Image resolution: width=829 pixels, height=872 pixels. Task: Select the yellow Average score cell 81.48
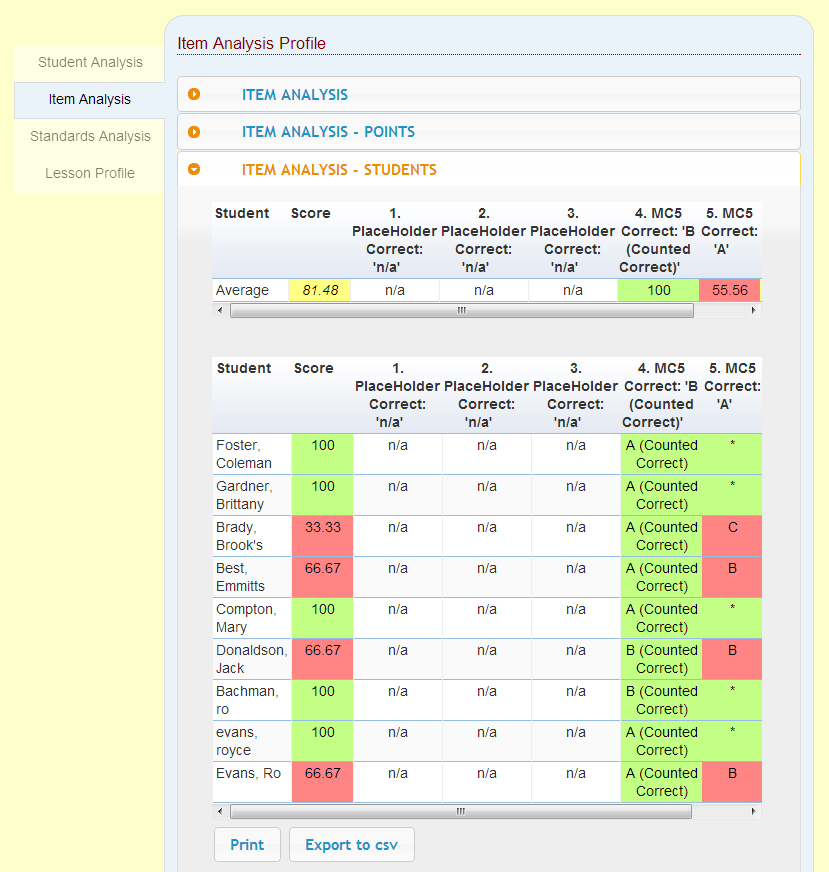320,290
